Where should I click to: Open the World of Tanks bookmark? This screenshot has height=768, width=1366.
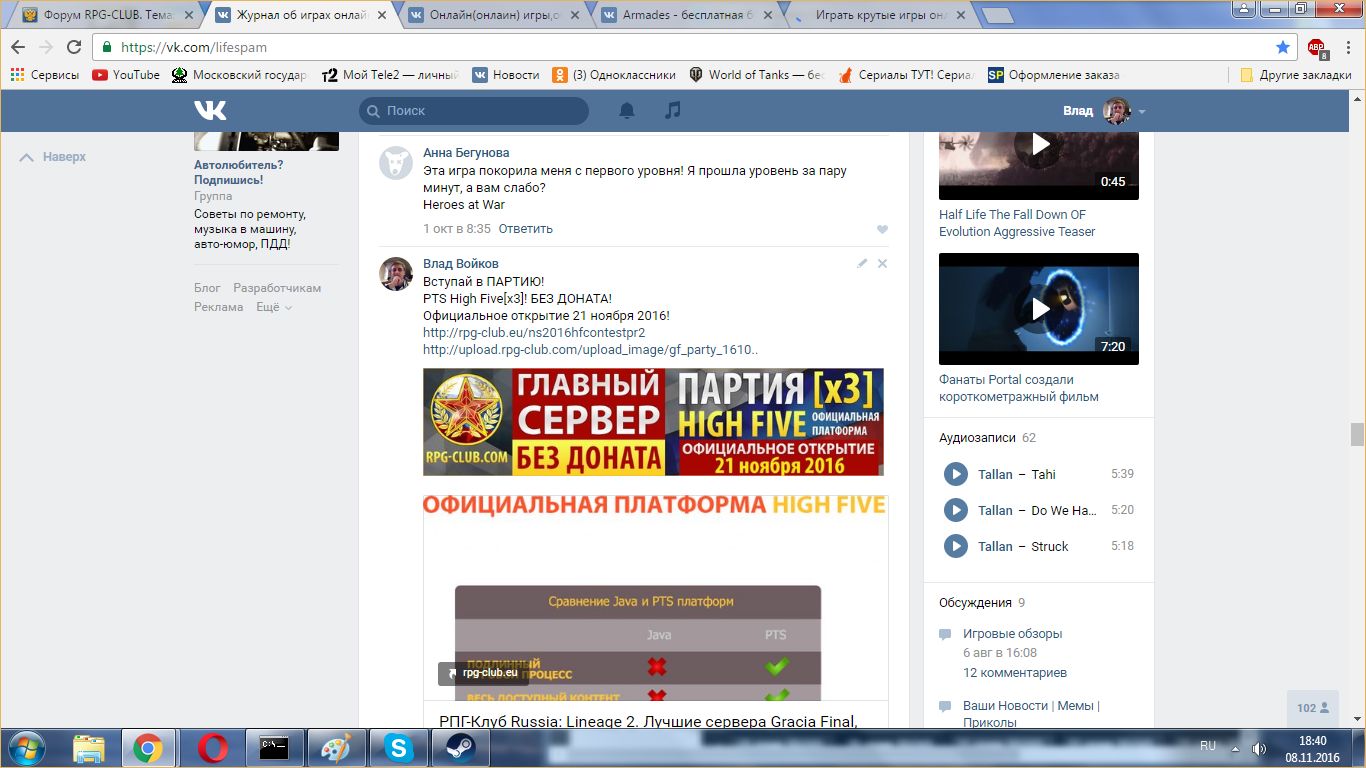[757, 75]
